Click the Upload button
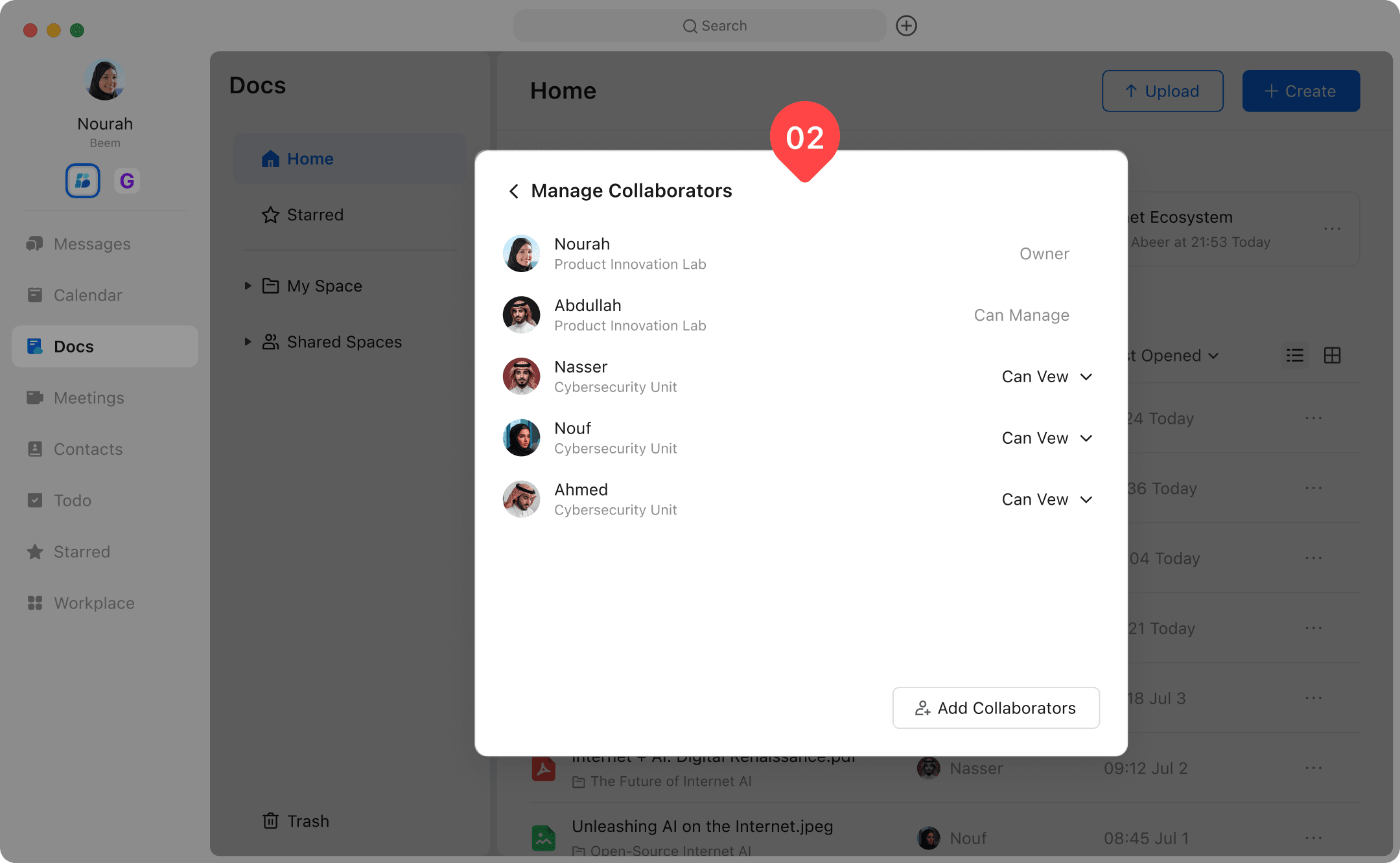Viewport: 1400px width, 863px height. [x=1162, y=91]
